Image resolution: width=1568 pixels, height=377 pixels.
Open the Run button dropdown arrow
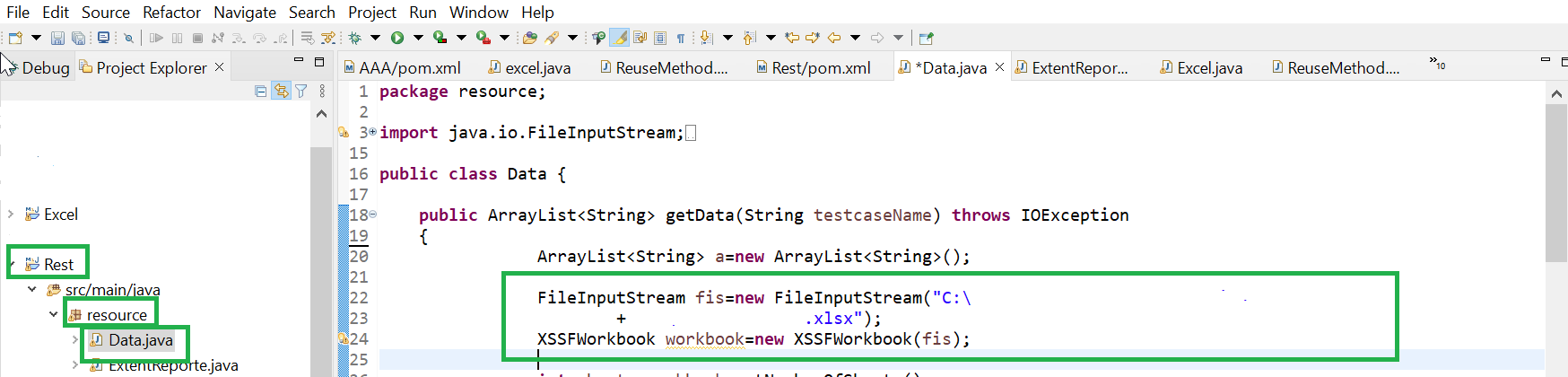(418, 38)
